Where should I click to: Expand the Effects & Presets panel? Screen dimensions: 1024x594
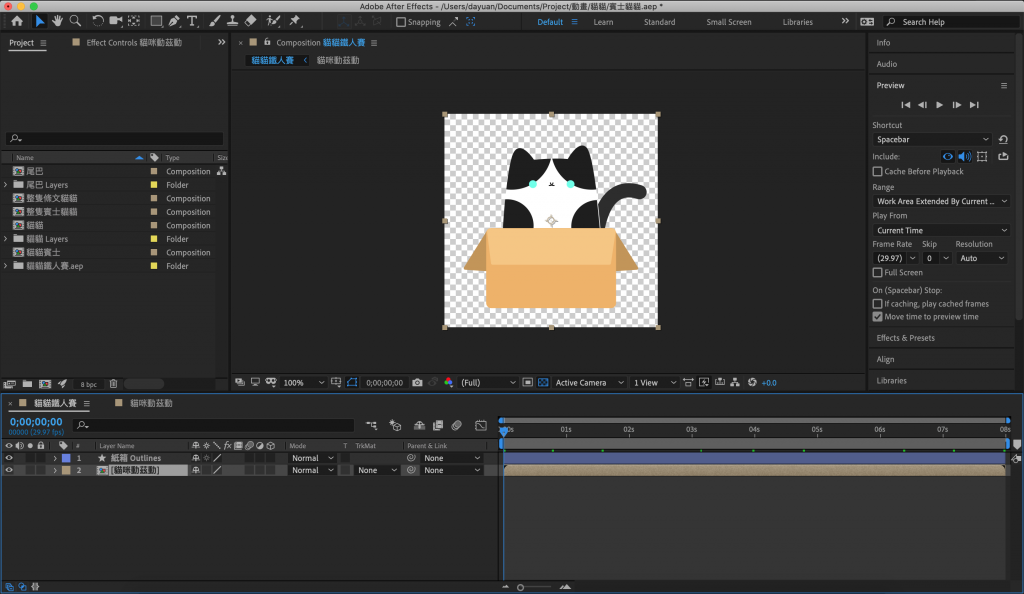point(906,338)
